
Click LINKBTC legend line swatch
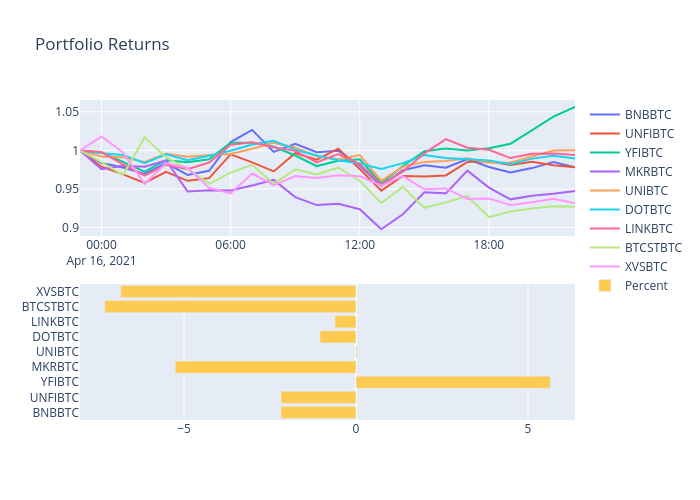point(604,229)
